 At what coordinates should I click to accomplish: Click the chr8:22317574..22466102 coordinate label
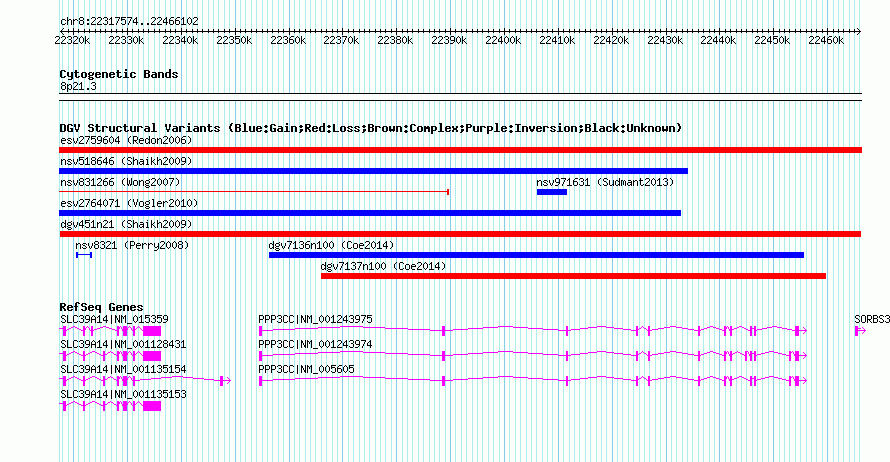click(x=129, y=22)
